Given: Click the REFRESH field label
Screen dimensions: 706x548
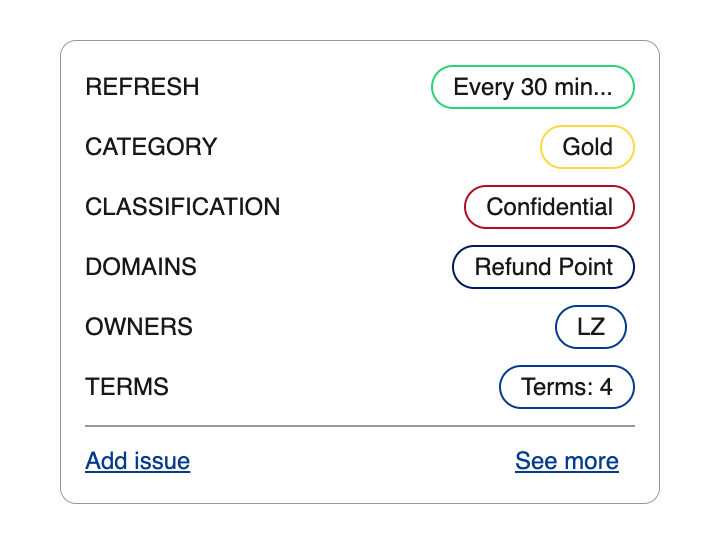Looking at the screenshot, I should point(142,87).
